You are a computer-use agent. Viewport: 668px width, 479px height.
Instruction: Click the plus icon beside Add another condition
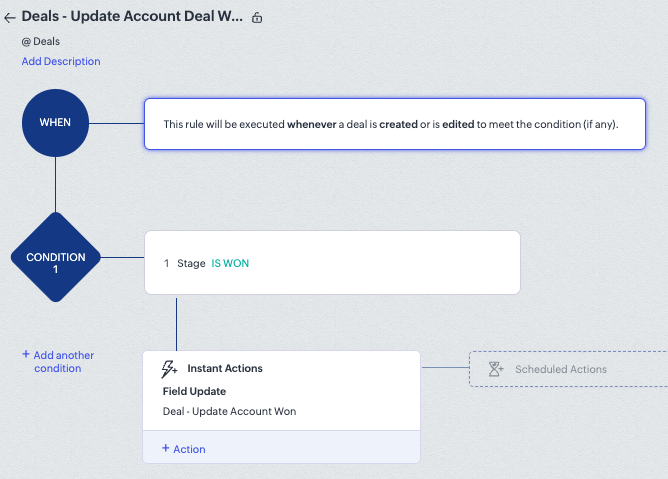point(26,354)
